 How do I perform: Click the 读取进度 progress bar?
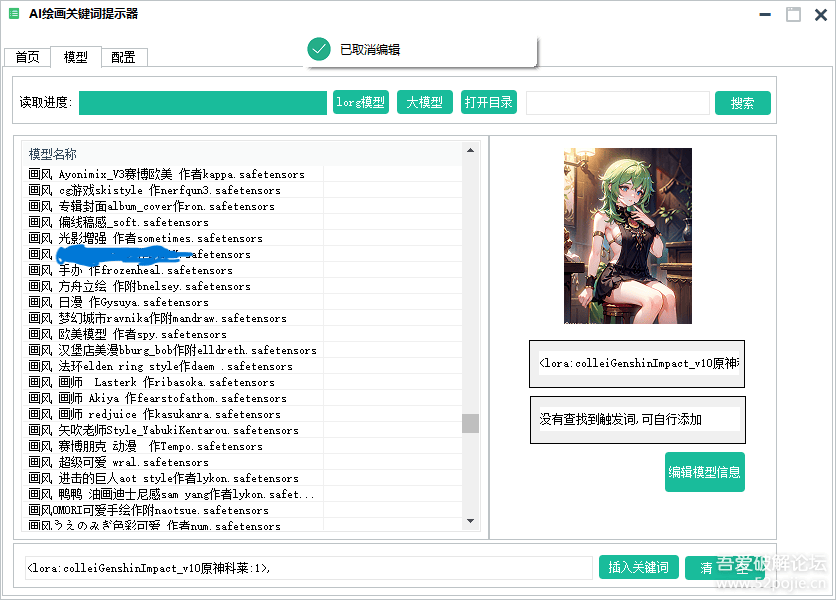click(x=203, y=103)
